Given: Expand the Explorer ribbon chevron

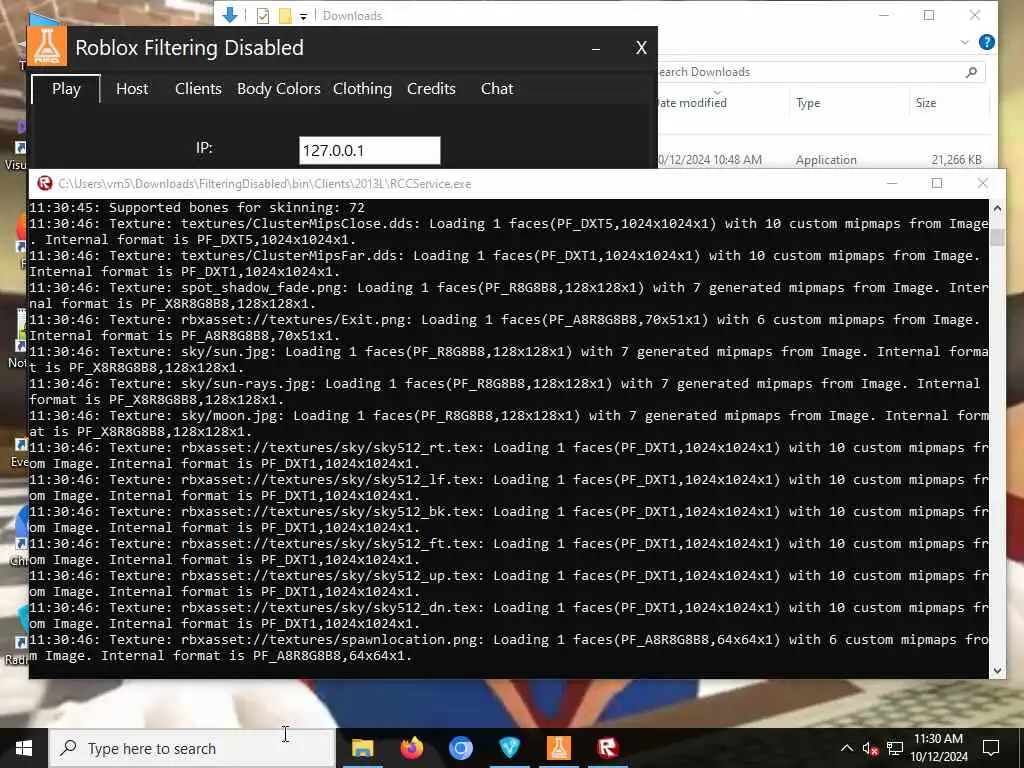Looking at the screenshot, I should (965, 42).
